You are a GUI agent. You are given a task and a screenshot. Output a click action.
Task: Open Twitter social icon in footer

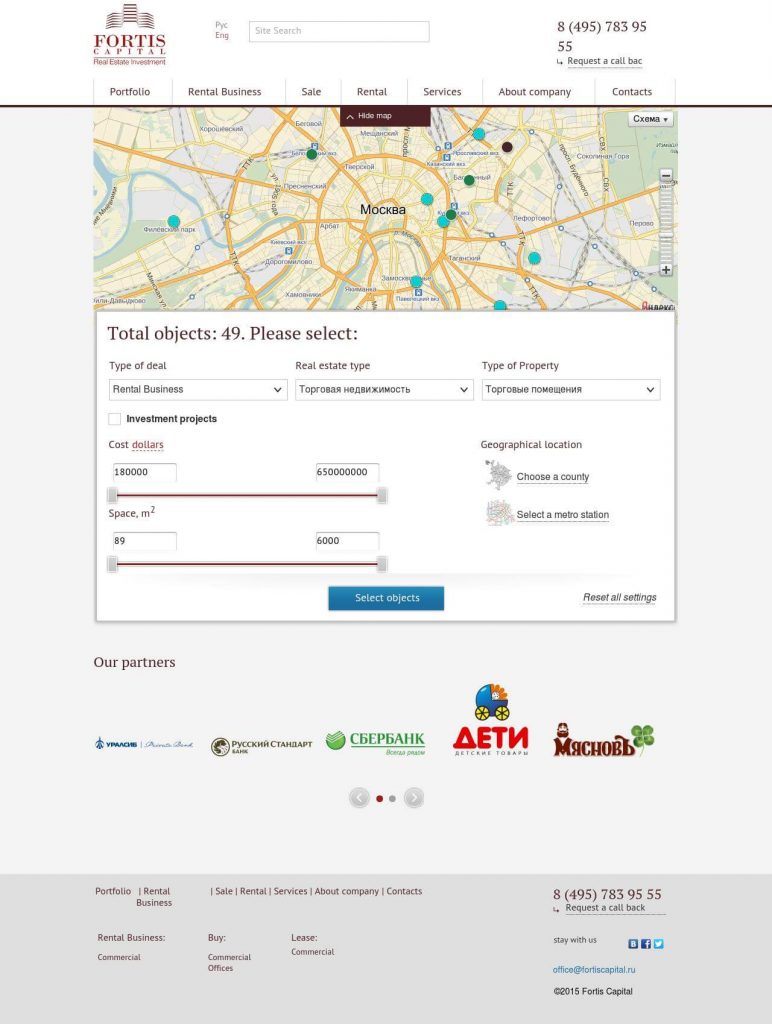pyautogui.click(x=658, y=944)
